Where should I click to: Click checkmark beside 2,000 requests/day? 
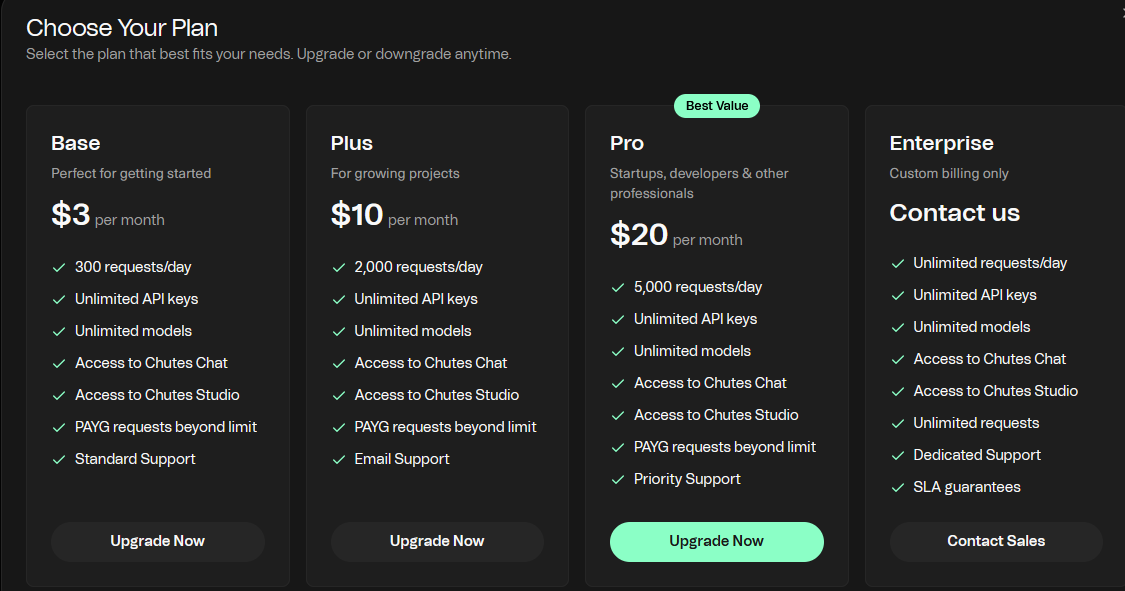(339, 267)
